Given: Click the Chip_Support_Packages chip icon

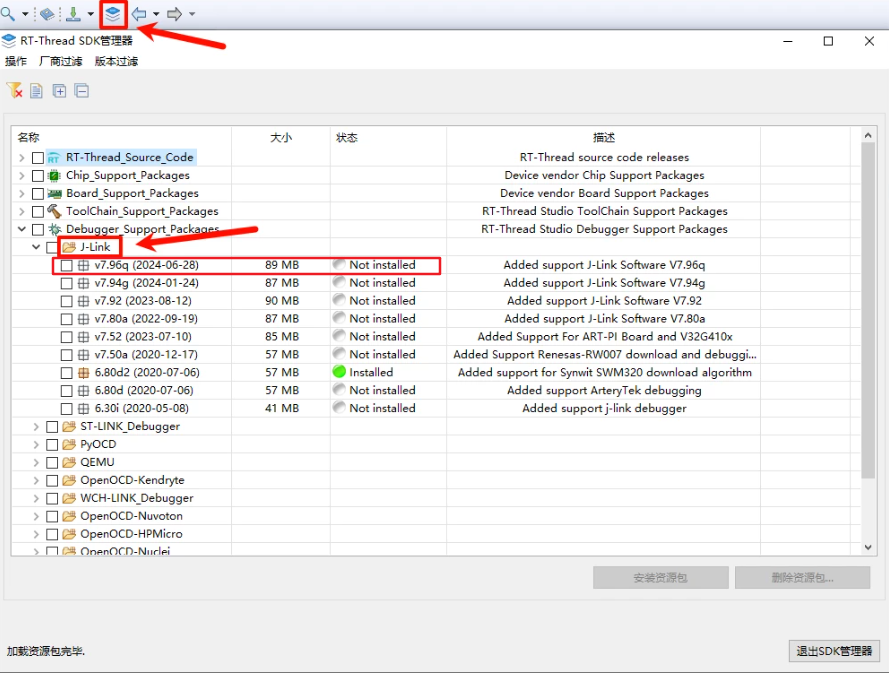Looking at the screenshot, I should point(54,176).
